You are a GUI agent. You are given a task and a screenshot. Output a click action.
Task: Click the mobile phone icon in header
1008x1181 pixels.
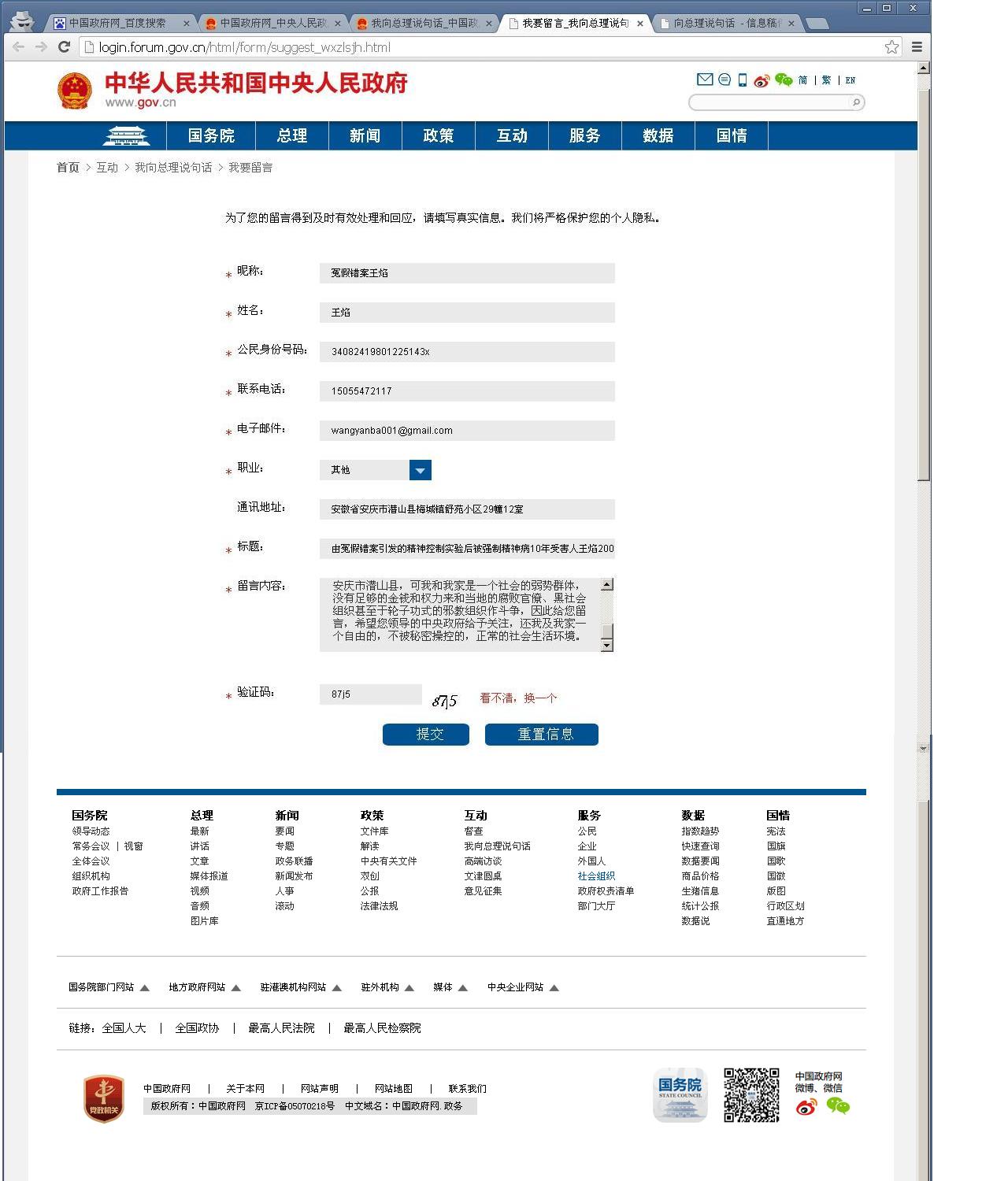pyautogui.click(x=743, y=80)
